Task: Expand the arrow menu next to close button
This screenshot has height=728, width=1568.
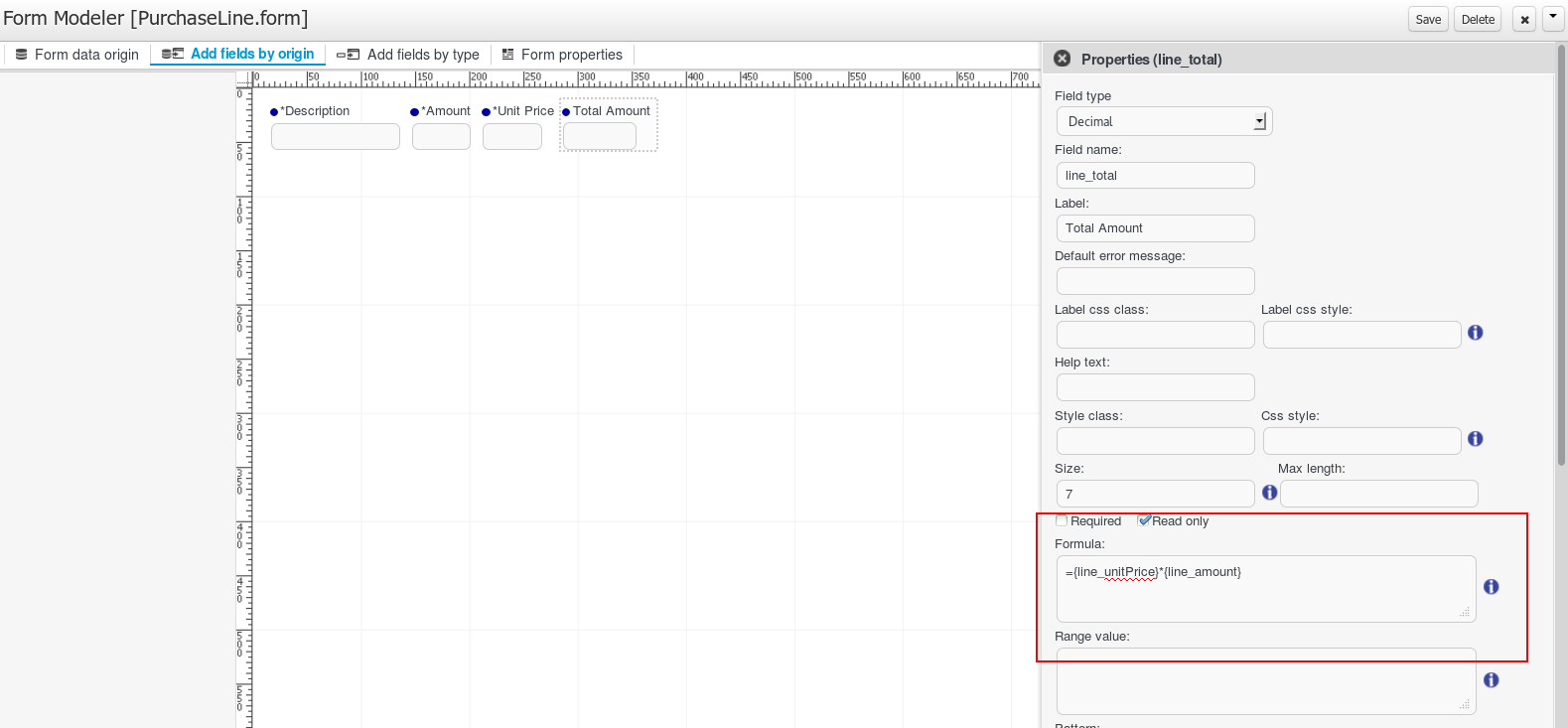Action: coord(1553,18)
